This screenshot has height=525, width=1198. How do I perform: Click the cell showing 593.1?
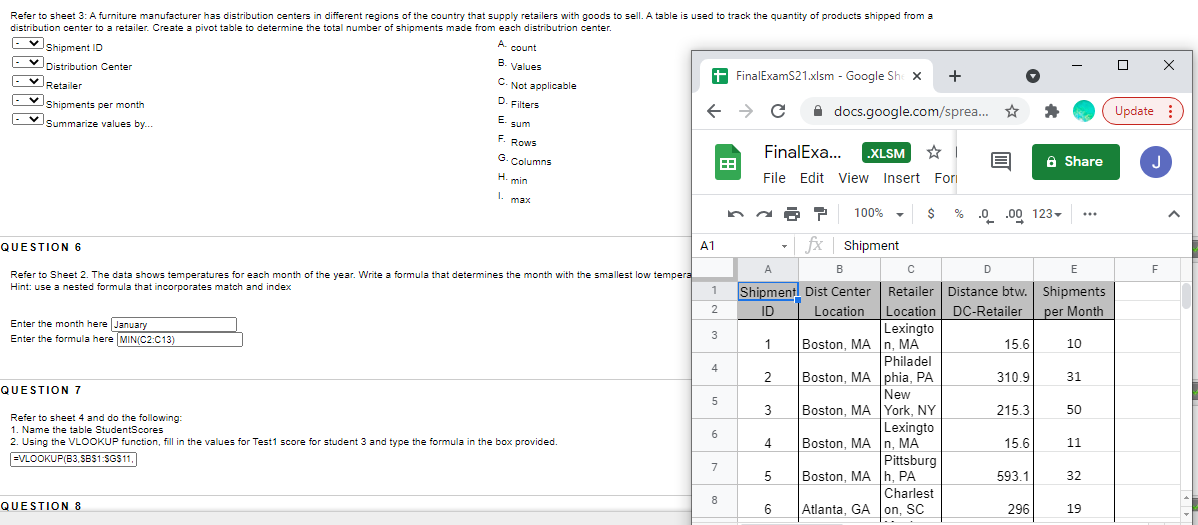987,468
